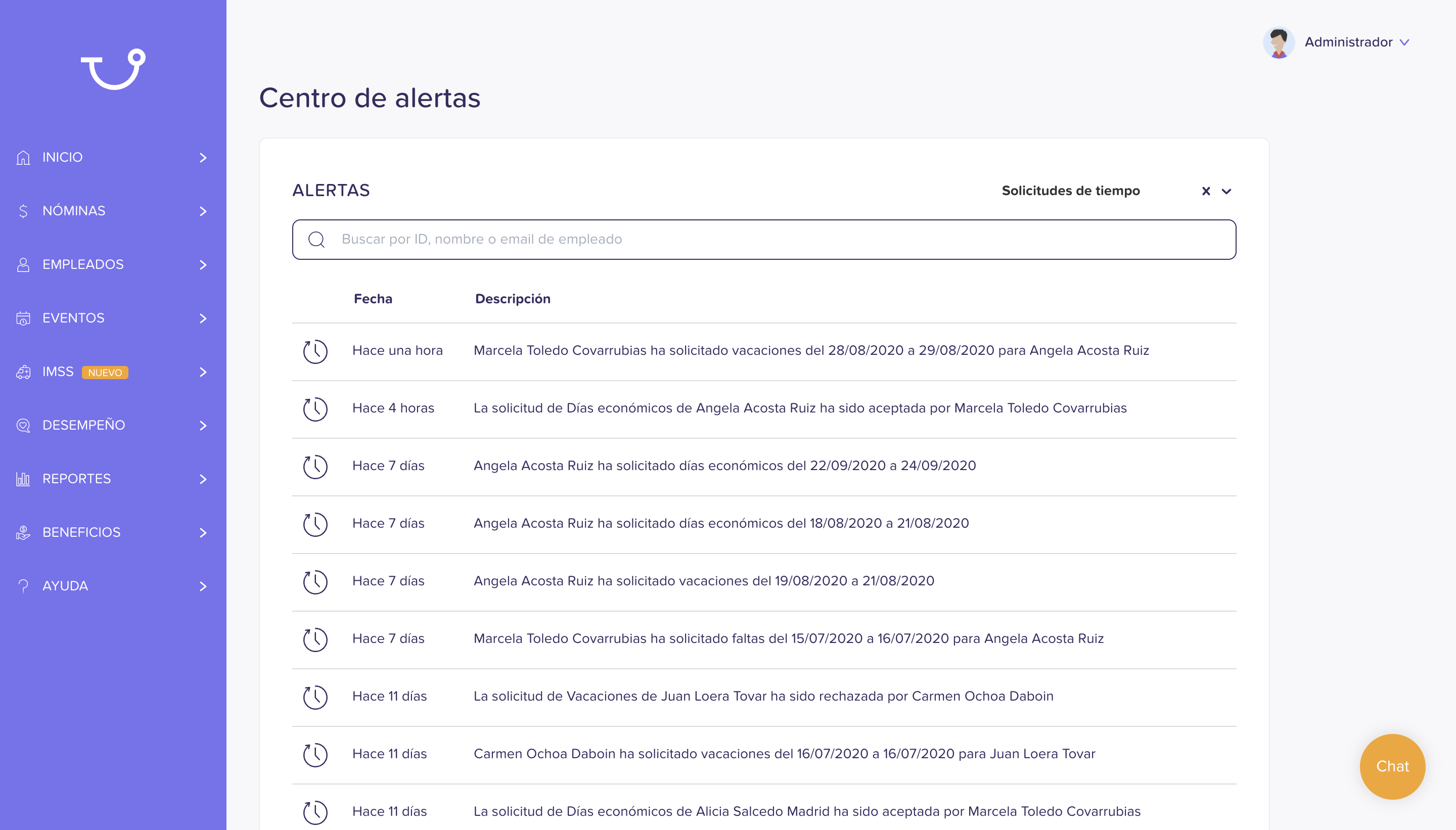Open the REPORTES menu item
This screenshot has height=830, width=1456.
(77, 479)
